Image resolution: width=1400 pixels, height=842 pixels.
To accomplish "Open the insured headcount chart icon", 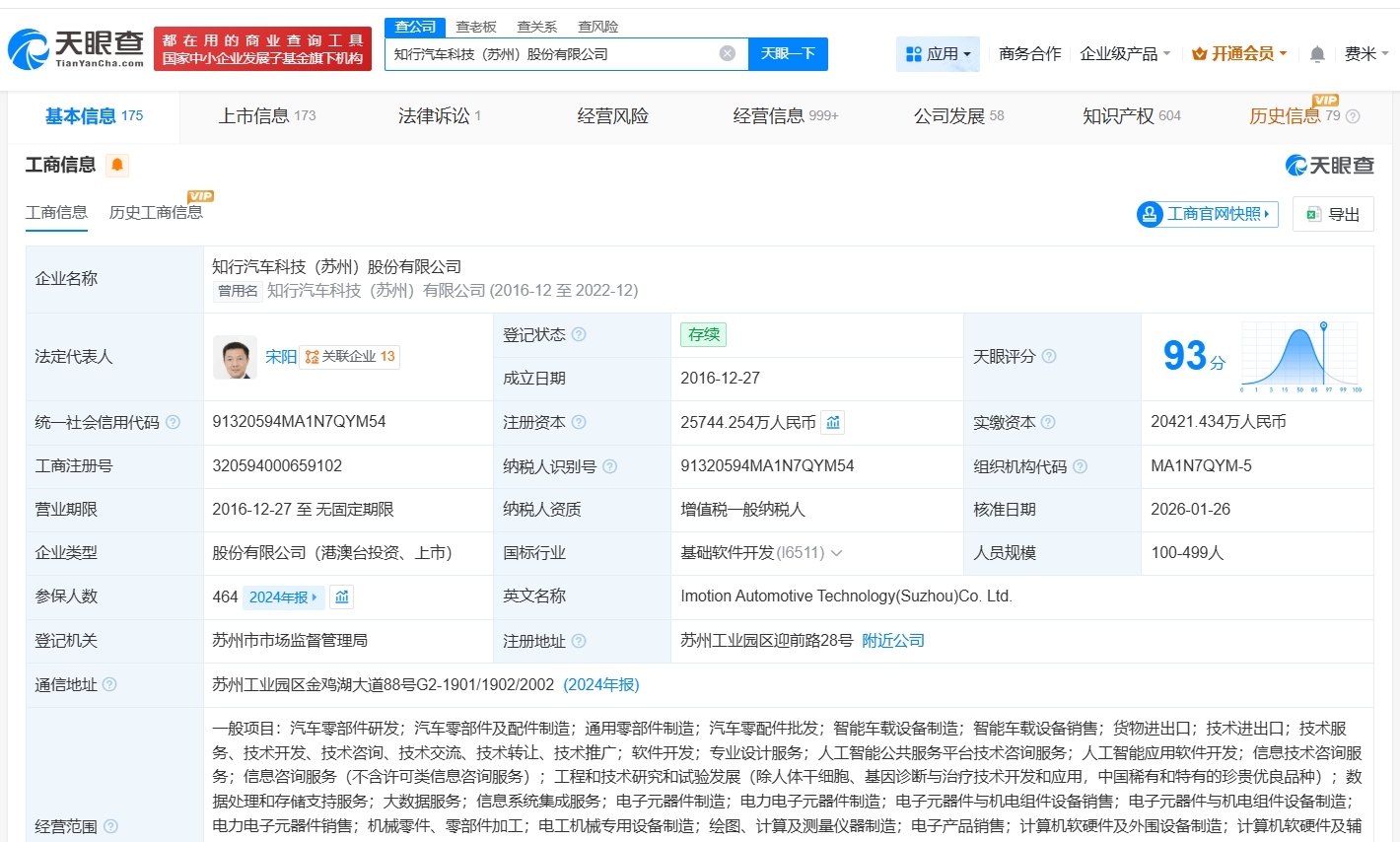I will coord(342,597).
